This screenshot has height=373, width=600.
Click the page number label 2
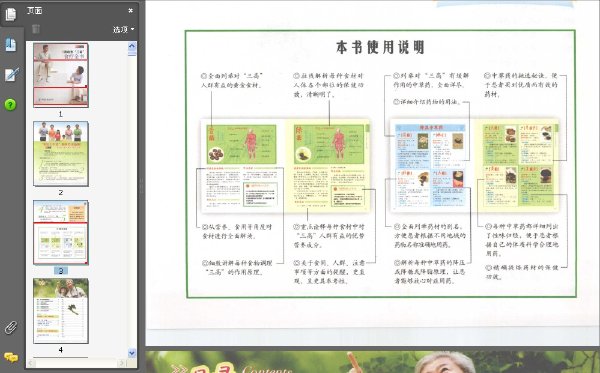coord(60,192)
